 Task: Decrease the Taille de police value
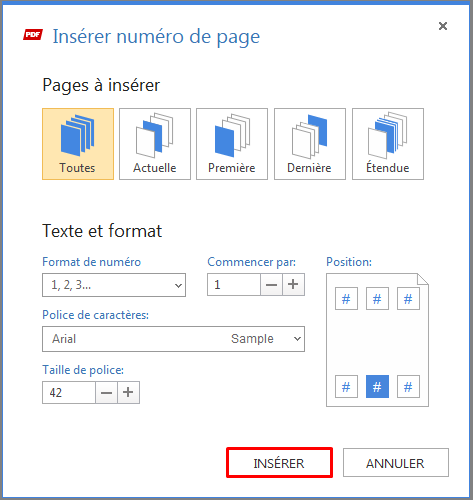click(x=106, y=393)
